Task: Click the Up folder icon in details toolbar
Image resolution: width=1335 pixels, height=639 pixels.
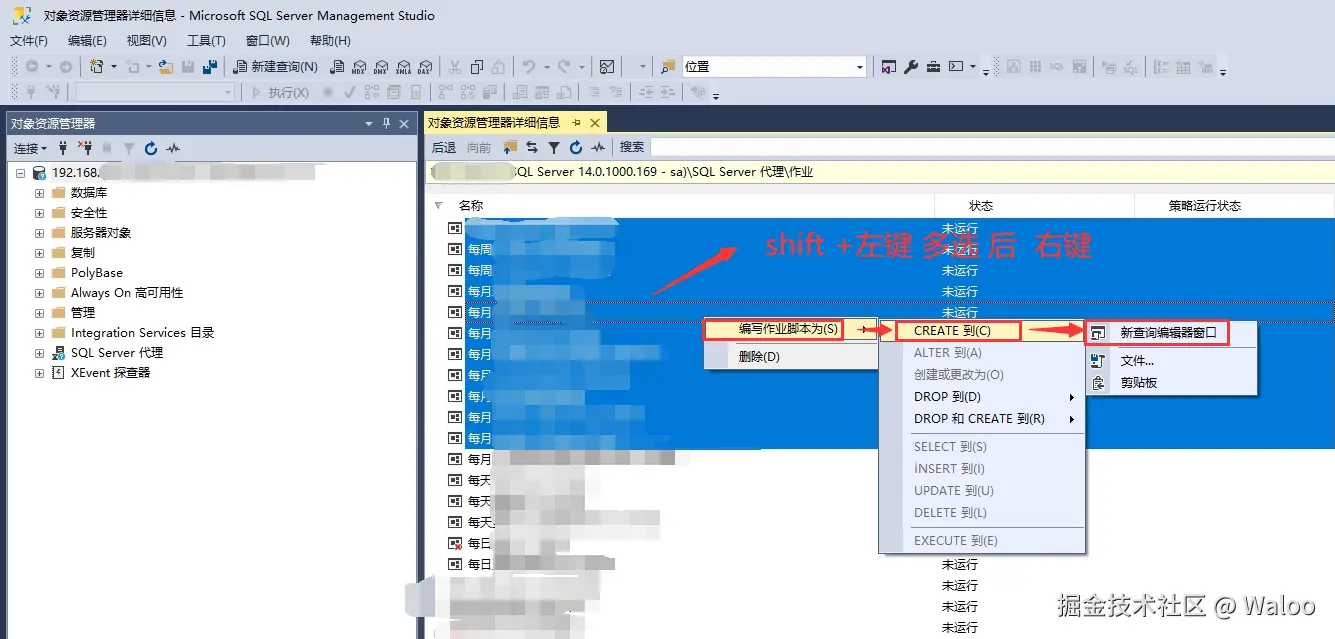Action: click(510, 147)
